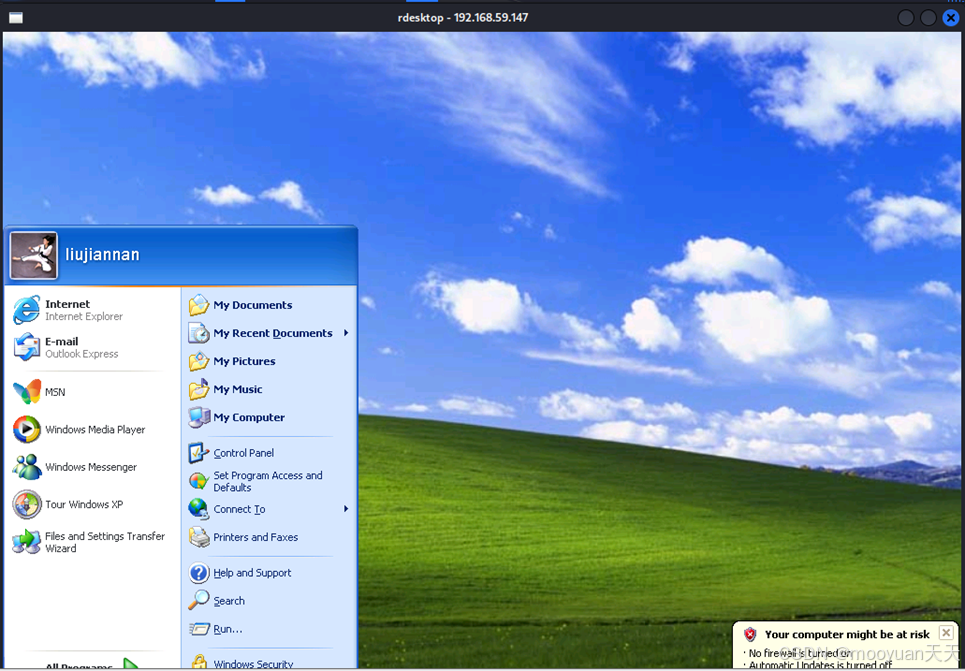Select the Printers and Faxes label
Image resolution: width=965 pixels, height=671 pixels.
255,537
